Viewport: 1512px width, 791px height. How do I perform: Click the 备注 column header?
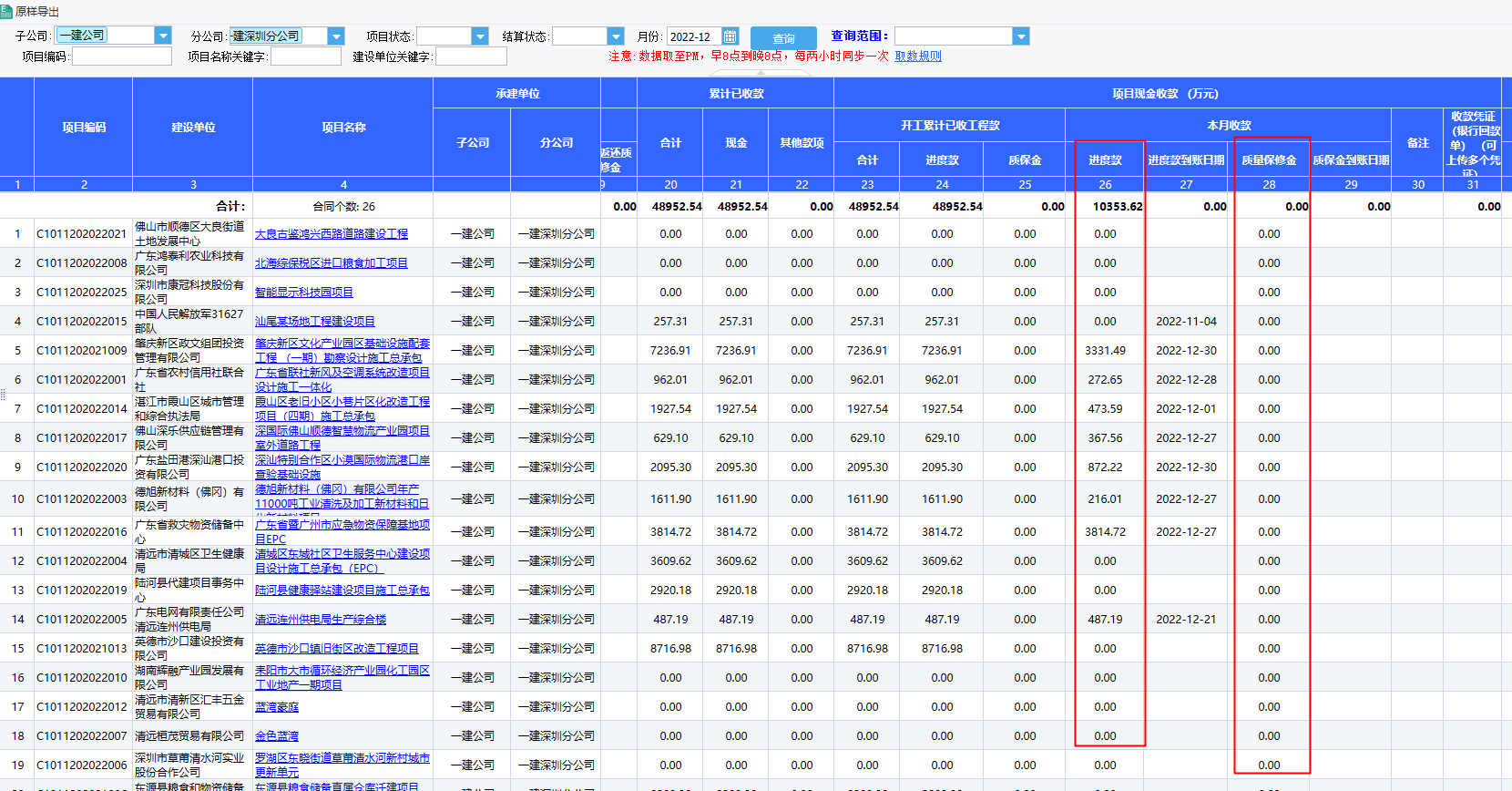point(1417,143)
